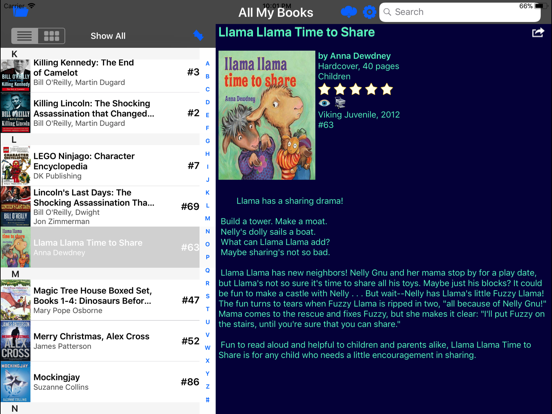Viewport: 552px width, 414px height.
Task: Jump to index letter S
Action: click(208, 296)
